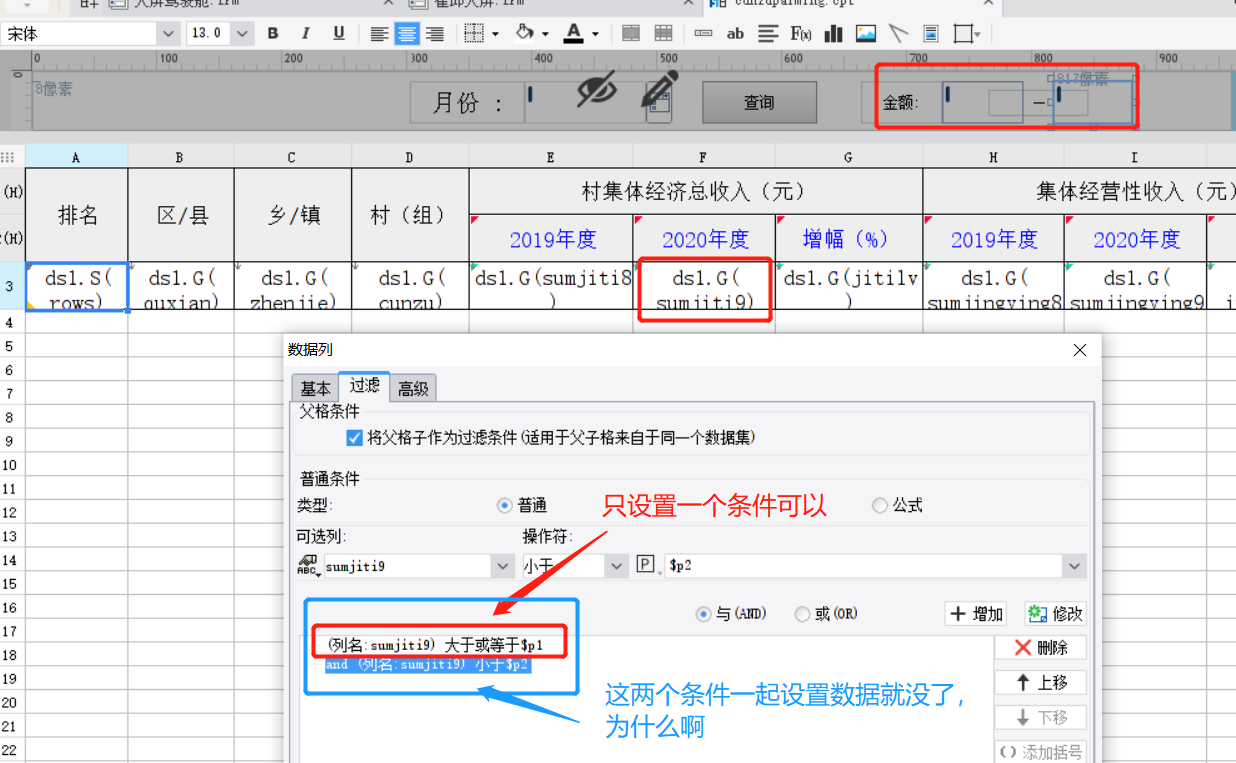Click the font color 'A' icon
Screen dimensions: 1236x763
[574, 33]
